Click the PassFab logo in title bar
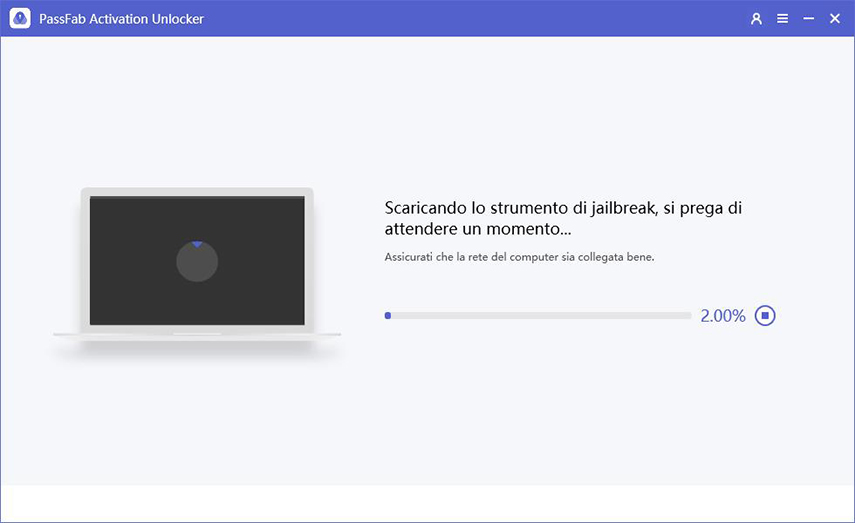855x523 pixels. [19, 19]
